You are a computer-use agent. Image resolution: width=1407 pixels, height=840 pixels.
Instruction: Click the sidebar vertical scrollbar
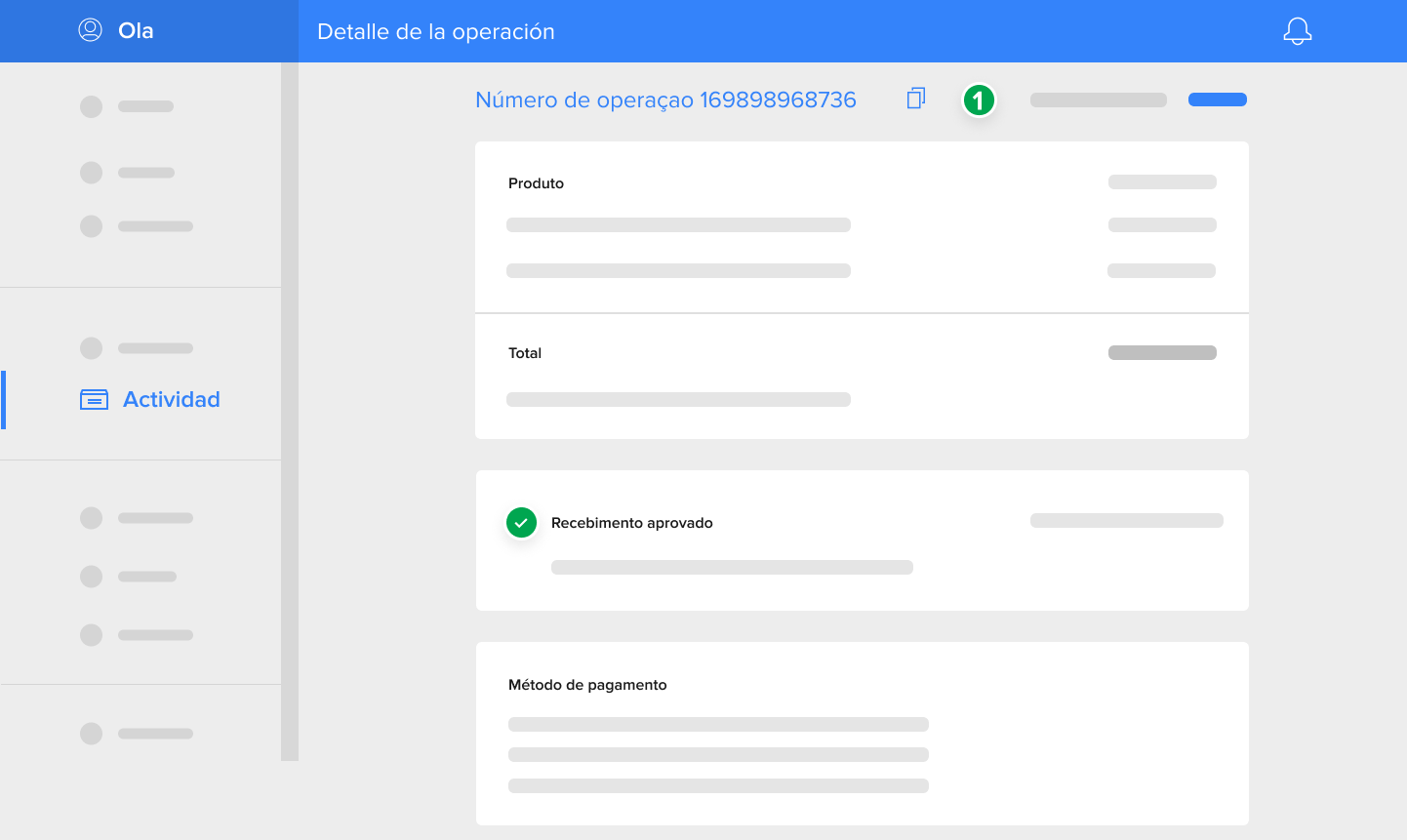click(x=290, y=412)
